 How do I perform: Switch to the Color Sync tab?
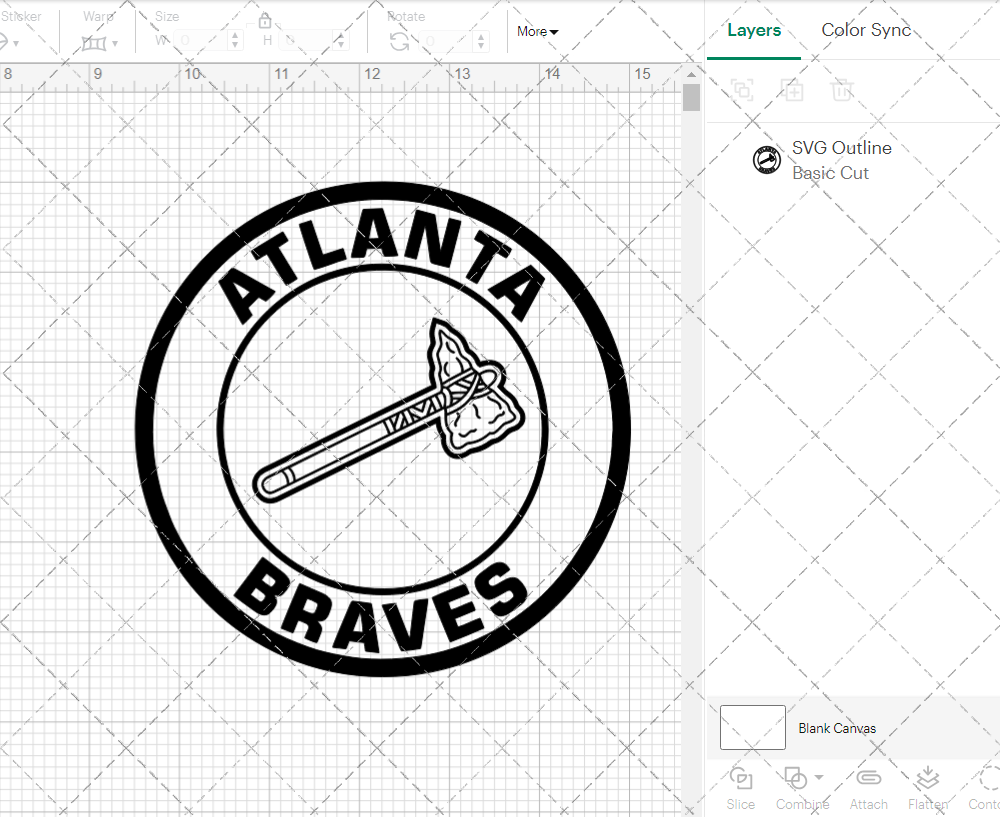point(866,30)
